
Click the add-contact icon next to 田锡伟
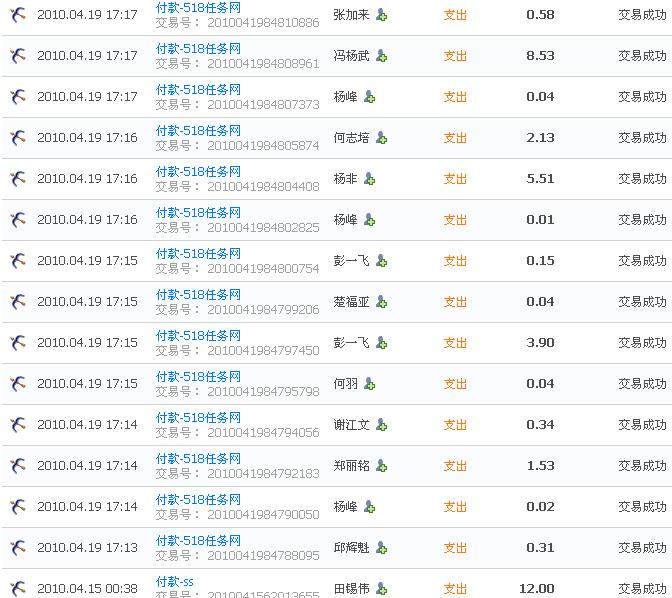point(381,589)
